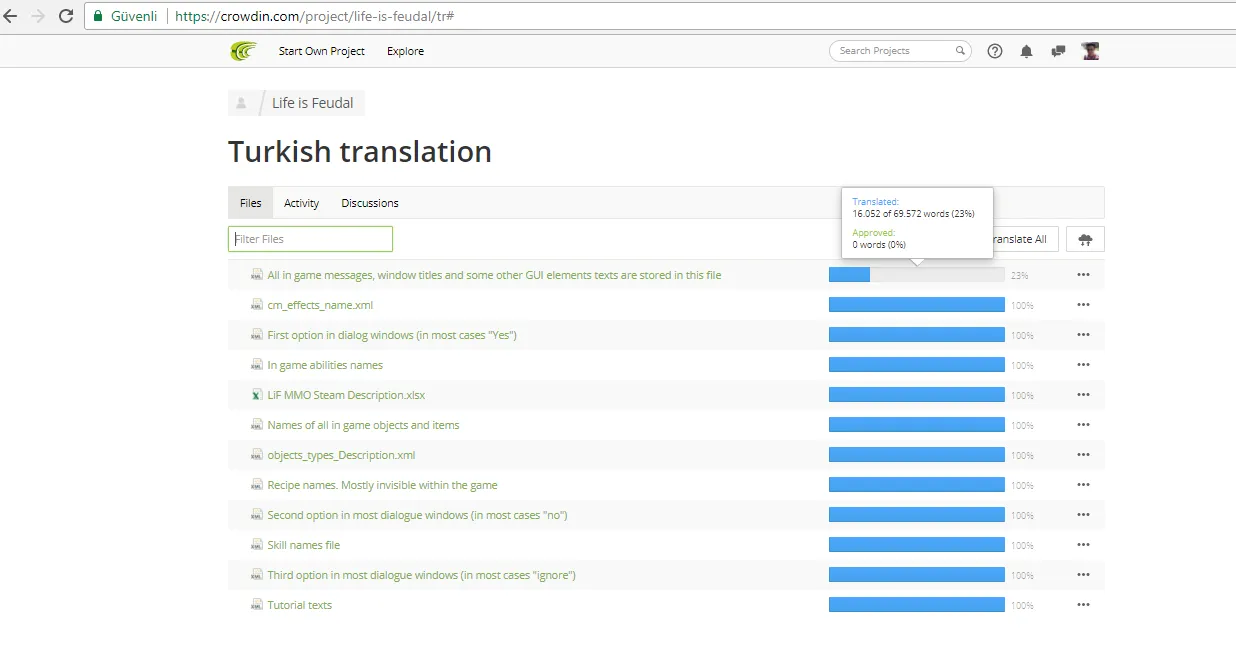Image resolution: width=1236 pixels, height=648 pixels.
Task: Click progress bar of Tutorial texts
Action: click(917, 605)
